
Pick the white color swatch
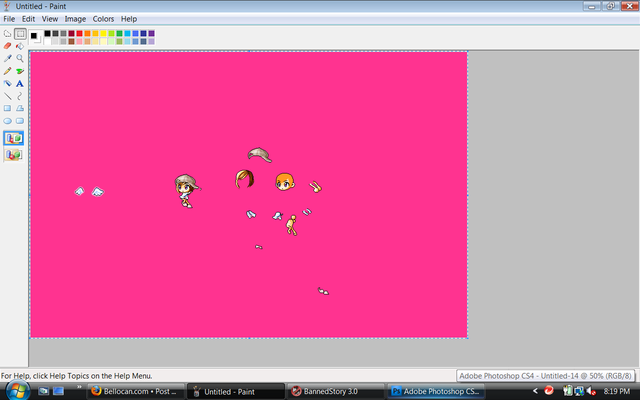[x=47, y=41]
